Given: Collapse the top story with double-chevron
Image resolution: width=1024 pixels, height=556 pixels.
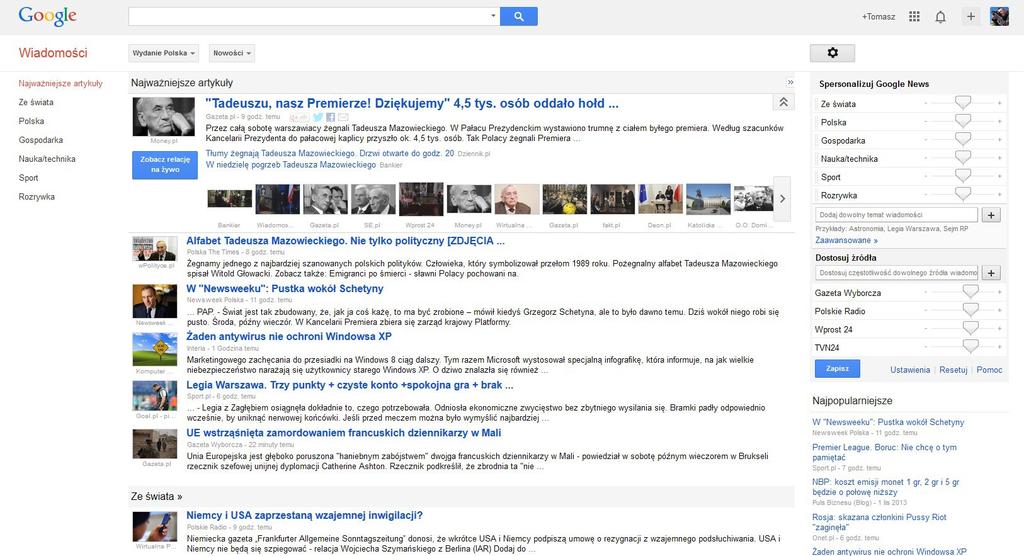Looking at the screenshot, I should pos(783,103).
